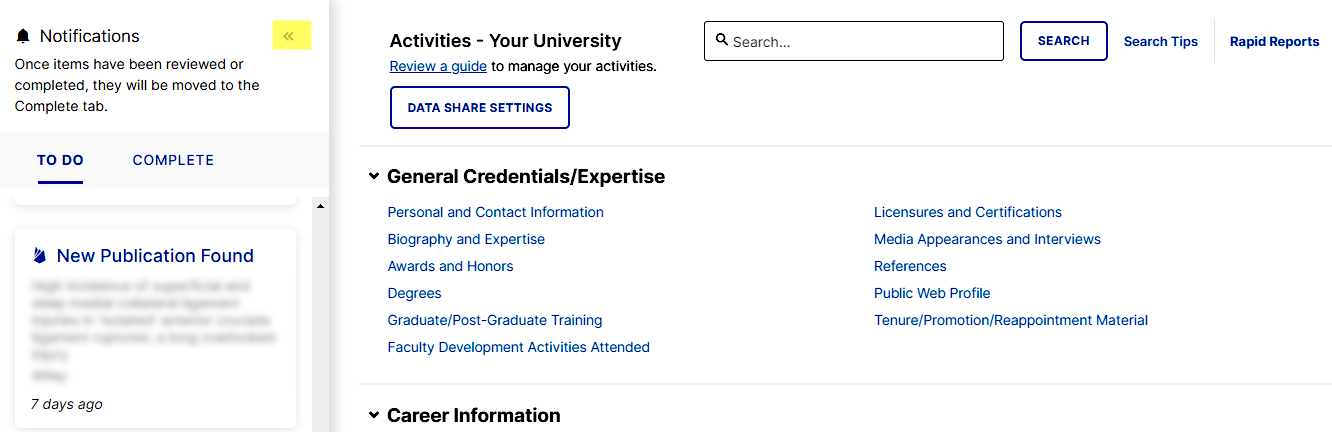Click the SEARCH button
Screen dimensions: 1332x432
click(1064, 41)
